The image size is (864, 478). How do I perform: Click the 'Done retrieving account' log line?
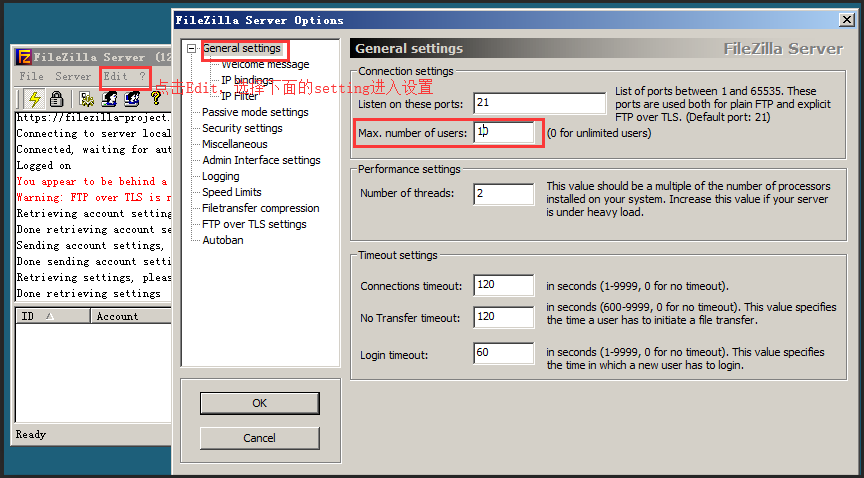pos(94,229)
